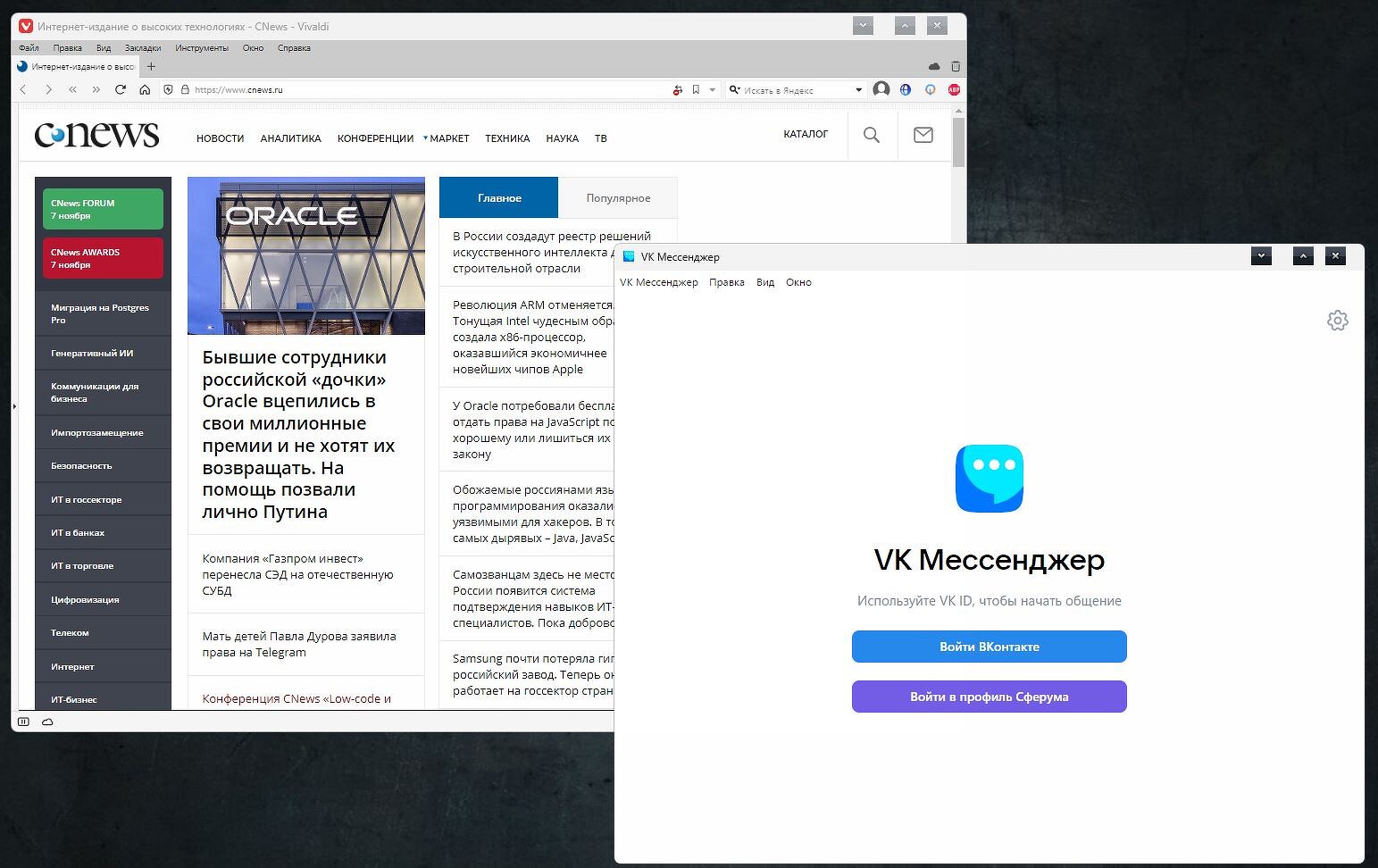Open Импортозамещение sidebar item
The width and height of the screenshot is (1378, 868).
tap(103, 432)
